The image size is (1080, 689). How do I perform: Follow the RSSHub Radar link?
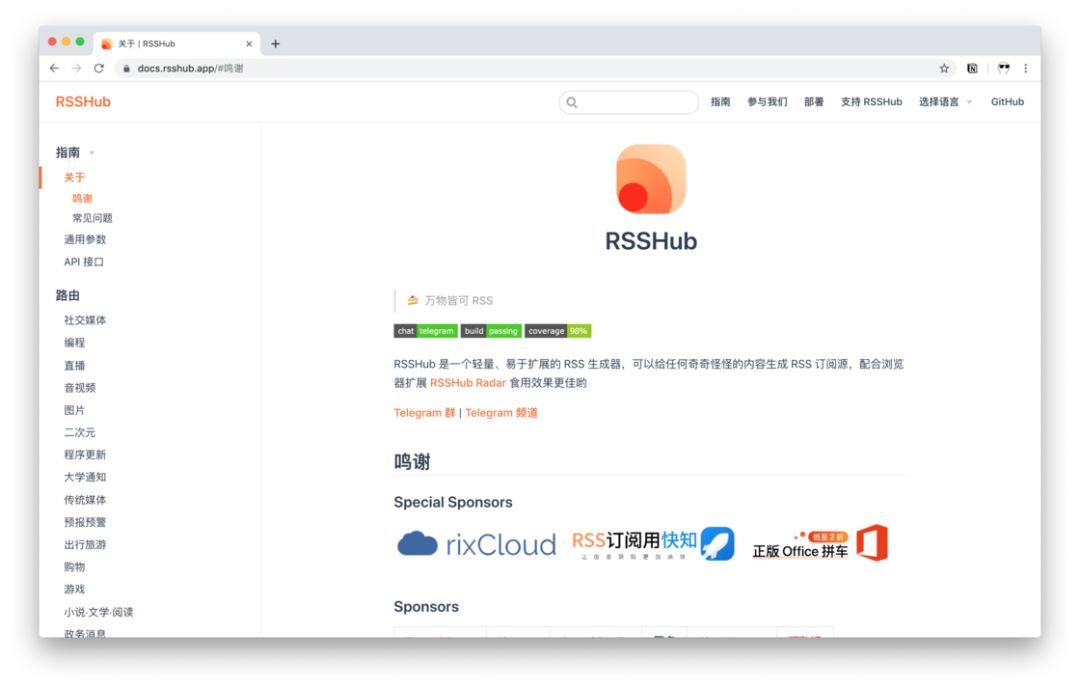[468, 382]
